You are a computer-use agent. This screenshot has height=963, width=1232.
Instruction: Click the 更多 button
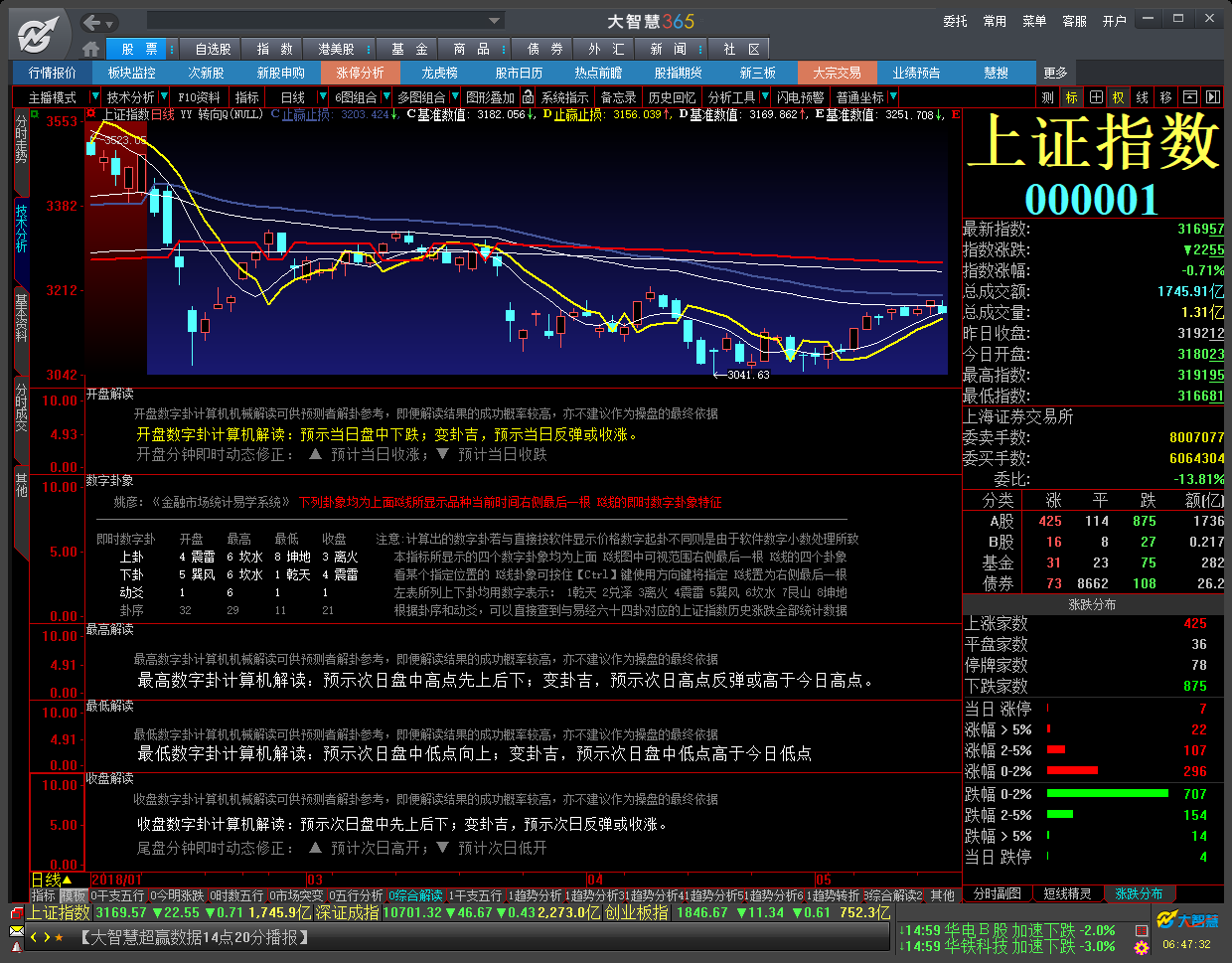point(1055,73)
